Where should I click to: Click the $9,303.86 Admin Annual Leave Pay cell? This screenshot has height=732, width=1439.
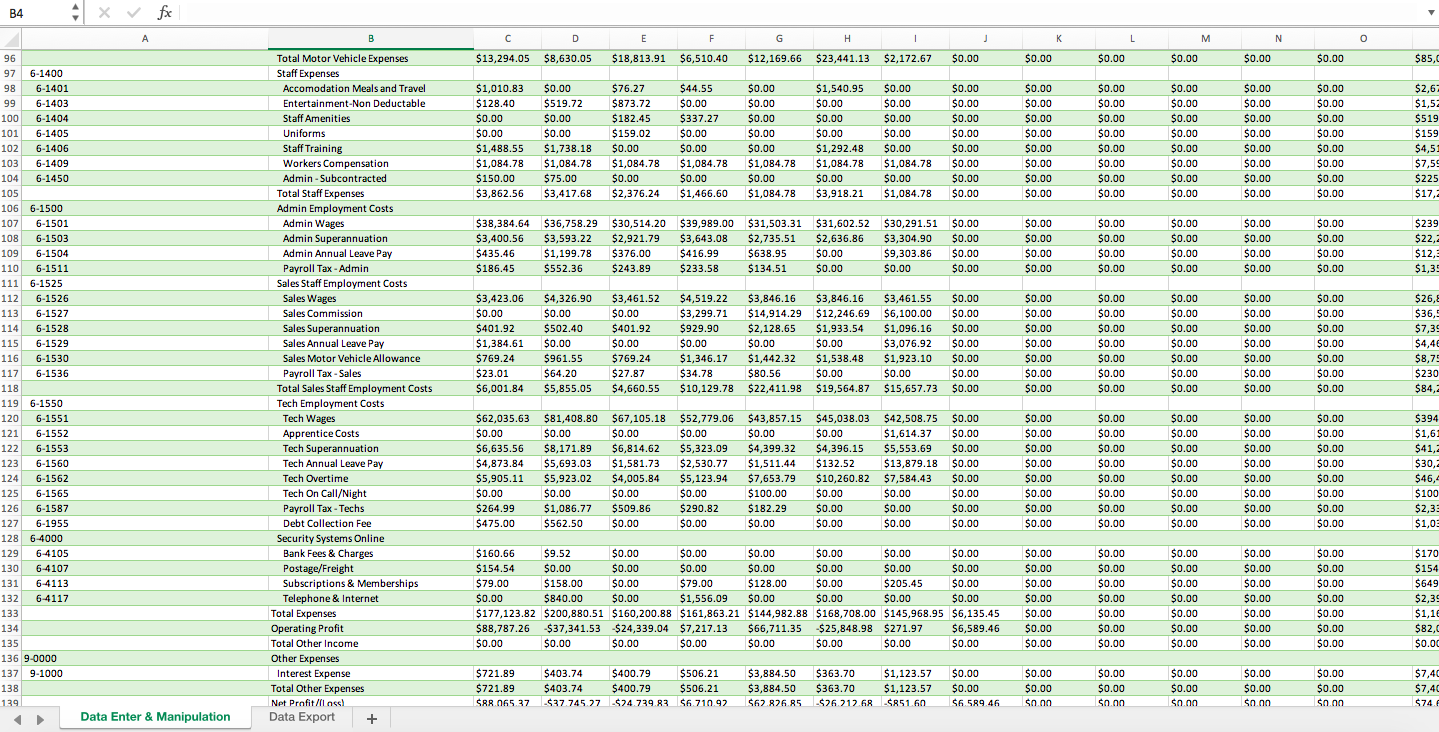pos(915,254)
